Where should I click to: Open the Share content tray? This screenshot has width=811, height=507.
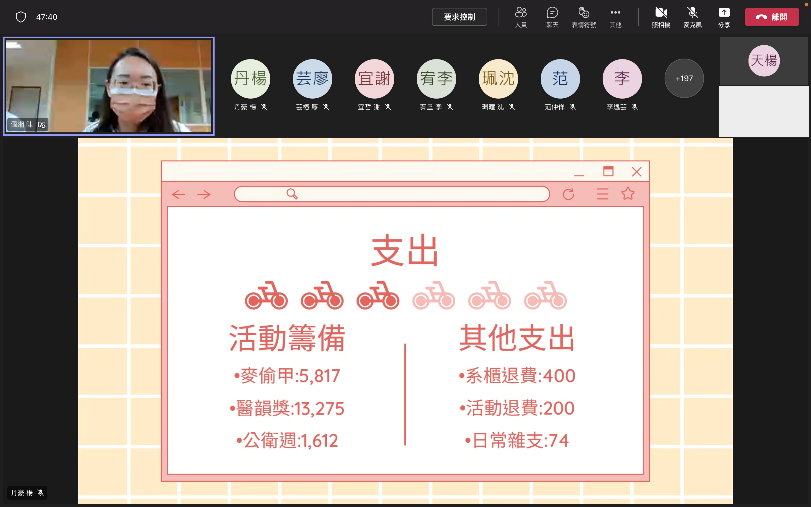[x=724, y=15]
